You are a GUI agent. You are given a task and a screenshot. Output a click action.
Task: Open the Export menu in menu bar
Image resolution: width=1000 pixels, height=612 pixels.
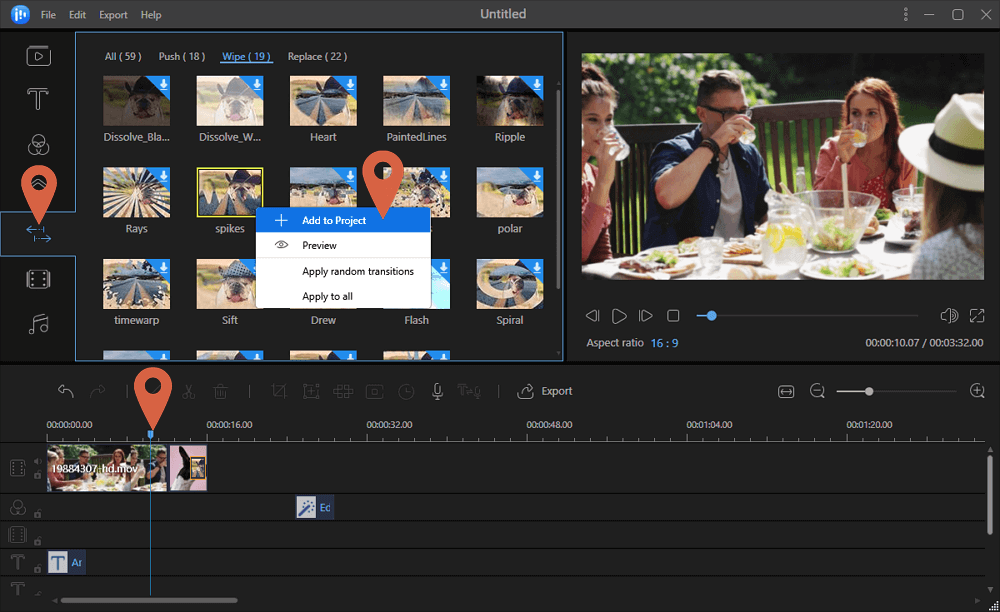tap(113, 15)
